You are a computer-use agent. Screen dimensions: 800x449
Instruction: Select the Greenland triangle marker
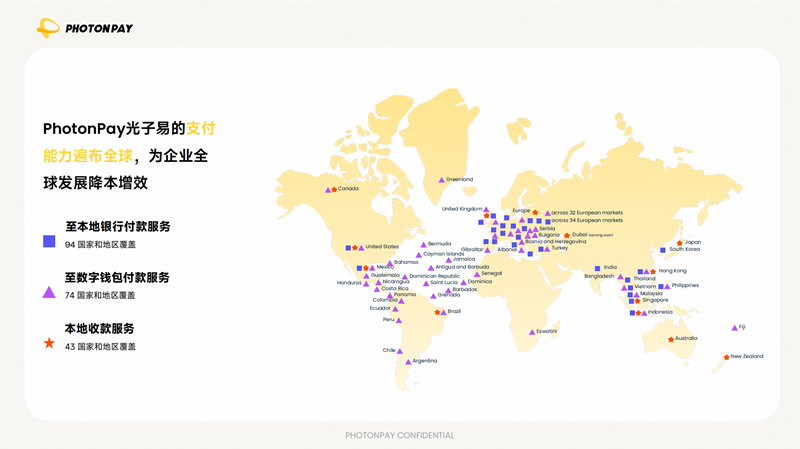click(x=441, y=180)
